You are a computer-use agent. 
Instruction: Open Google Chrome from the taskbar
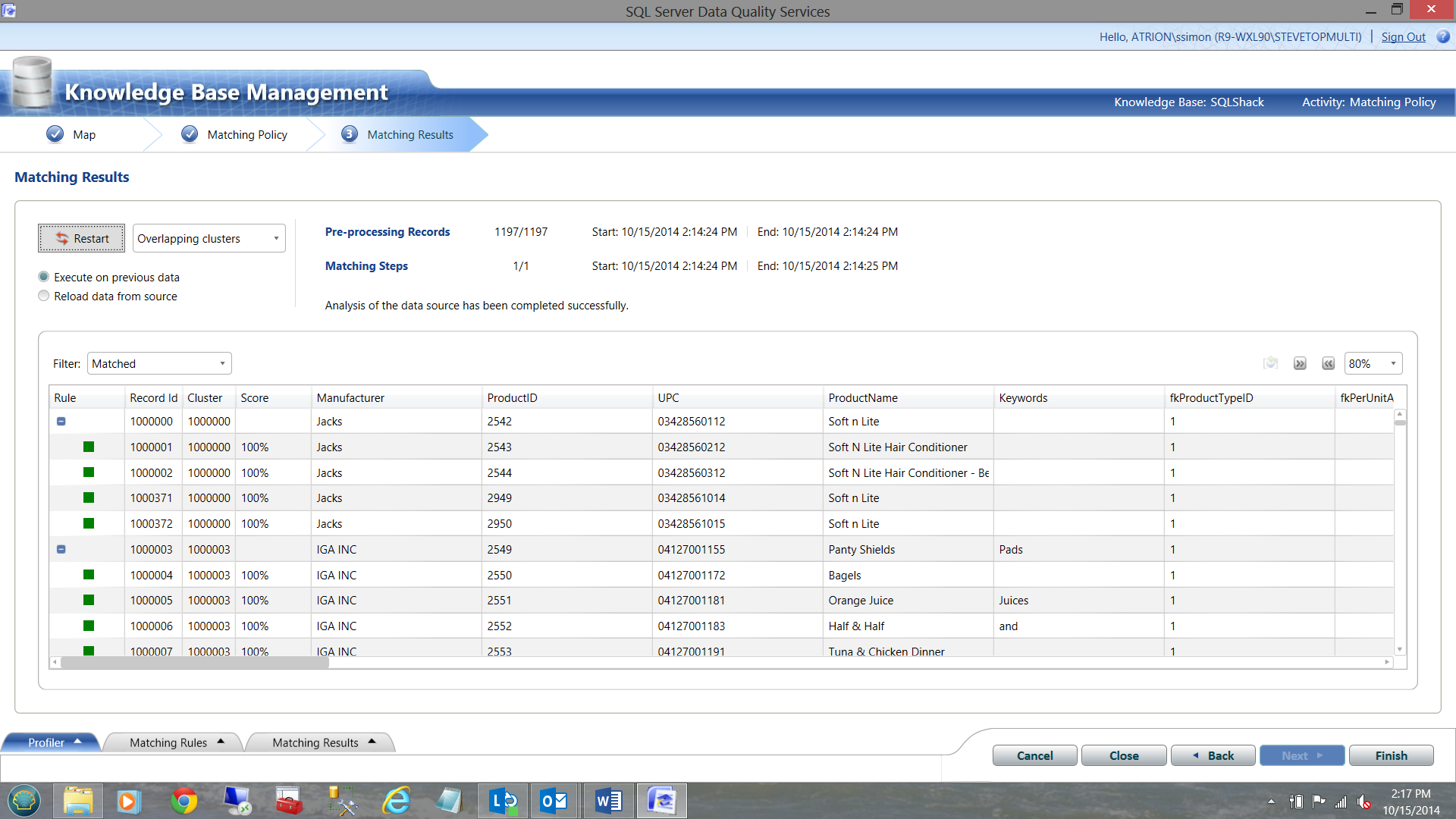point(184,801)
